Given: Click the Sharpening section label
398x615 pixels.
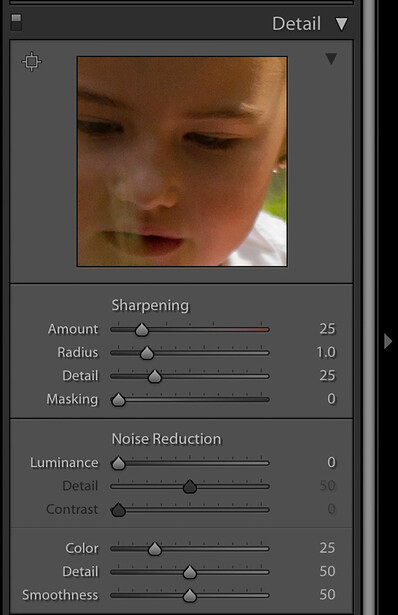Looking at the screenshot, I should pyautogui.click(x=150, y=306).
